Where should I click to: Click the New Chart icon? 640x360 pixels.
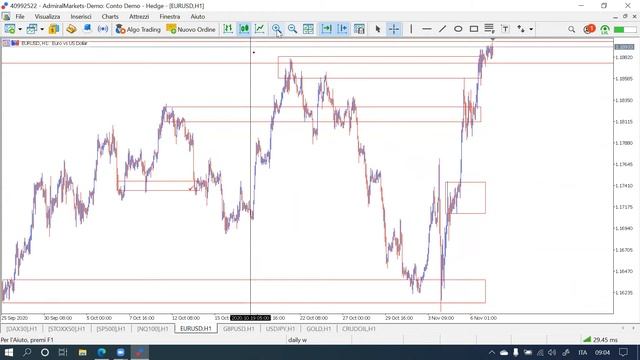(x=10, y=29)
